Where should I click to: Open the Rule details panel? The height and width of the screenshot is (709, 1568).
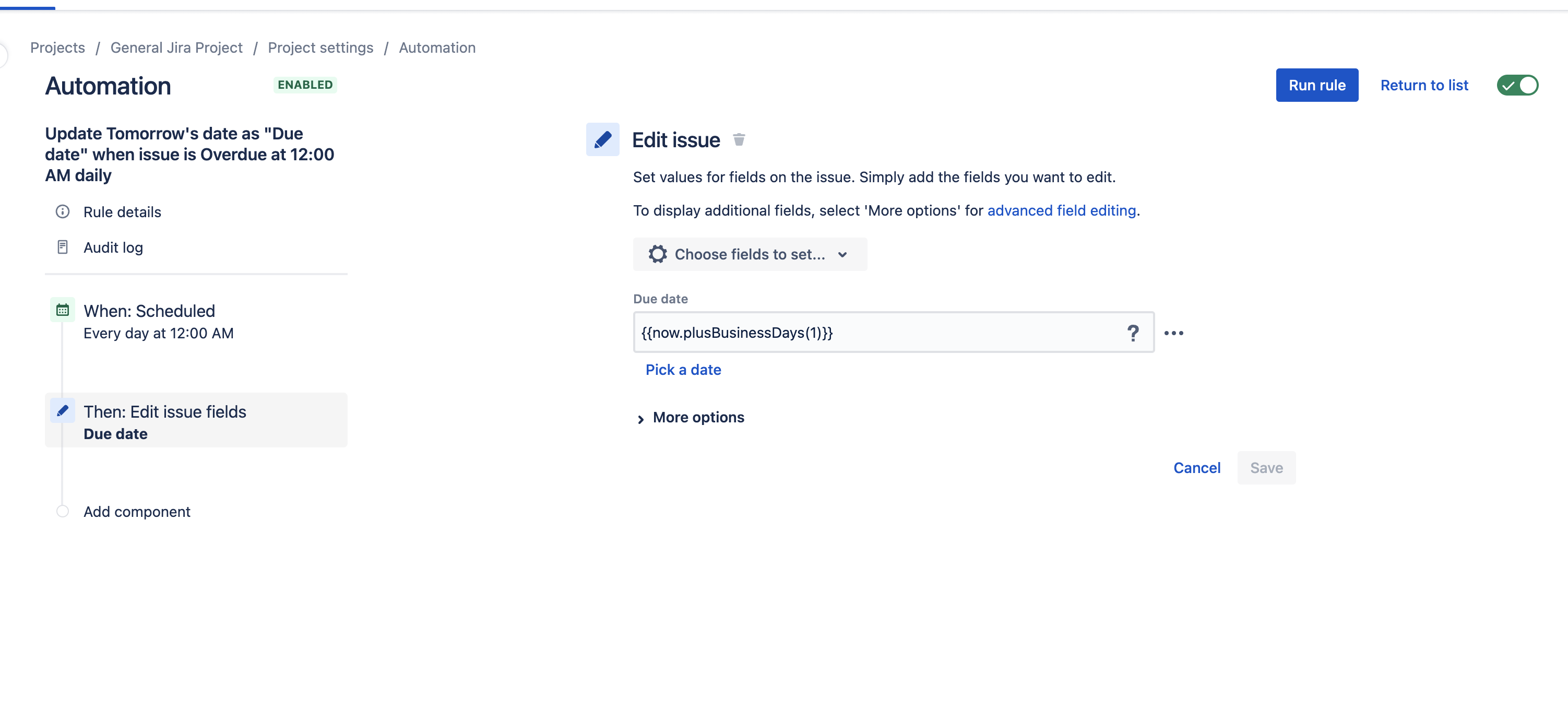pyautogui.click(x=122, y=212)
